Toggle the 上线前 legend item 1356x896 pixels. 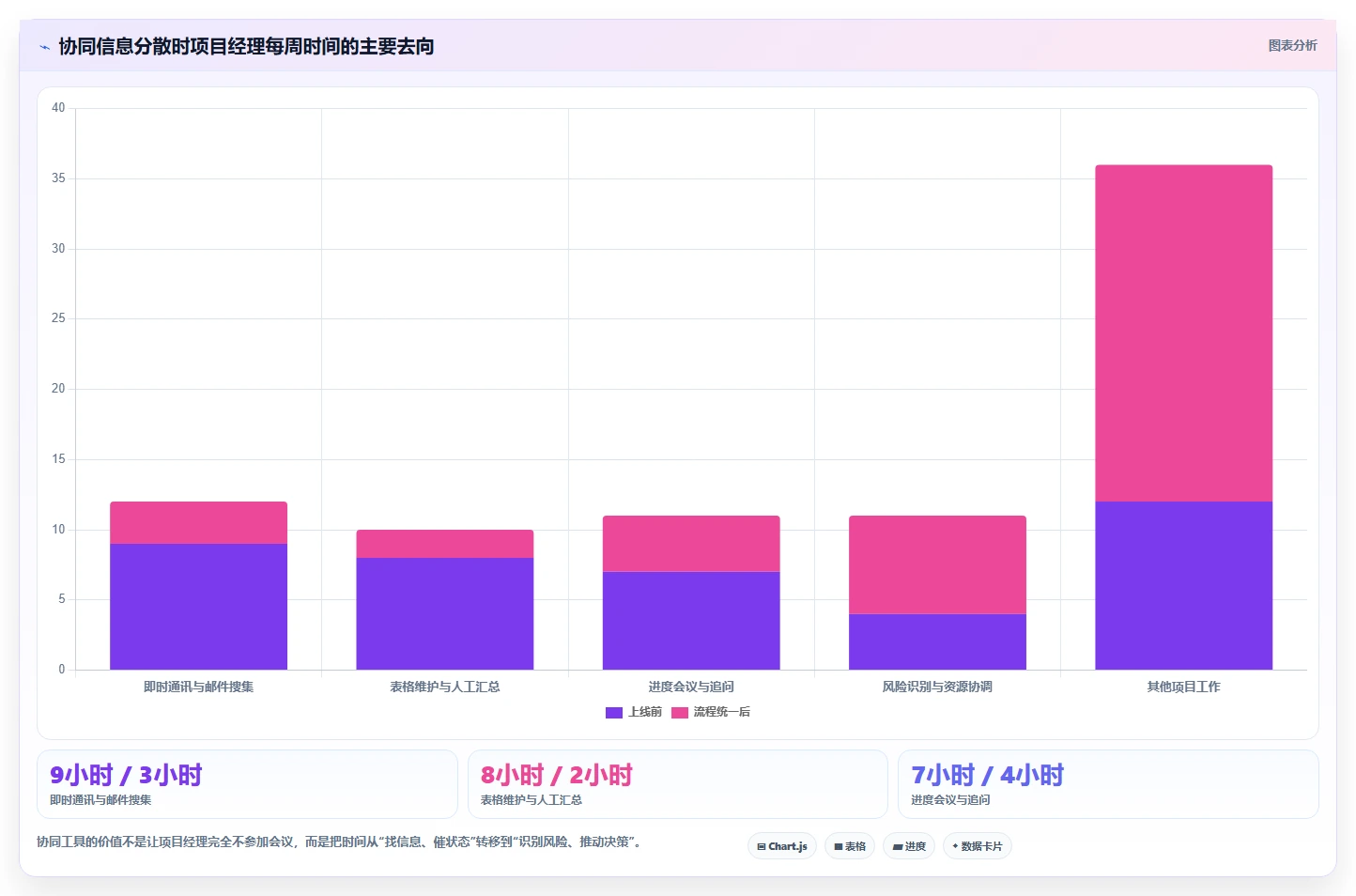click(634, 712)
